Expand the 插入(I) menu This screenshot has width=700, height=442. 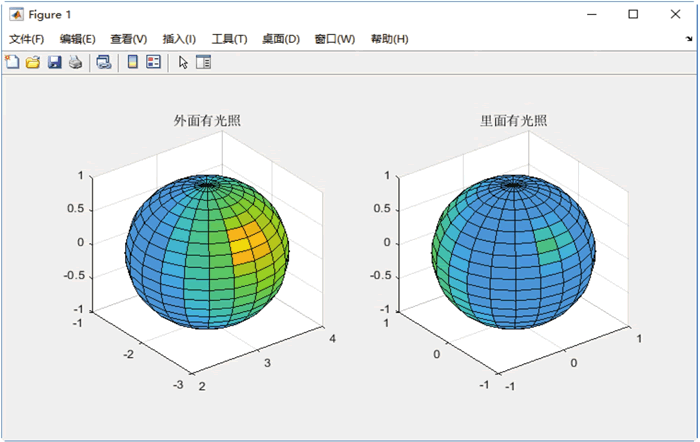pyautogui.click(x=179, y=39)
